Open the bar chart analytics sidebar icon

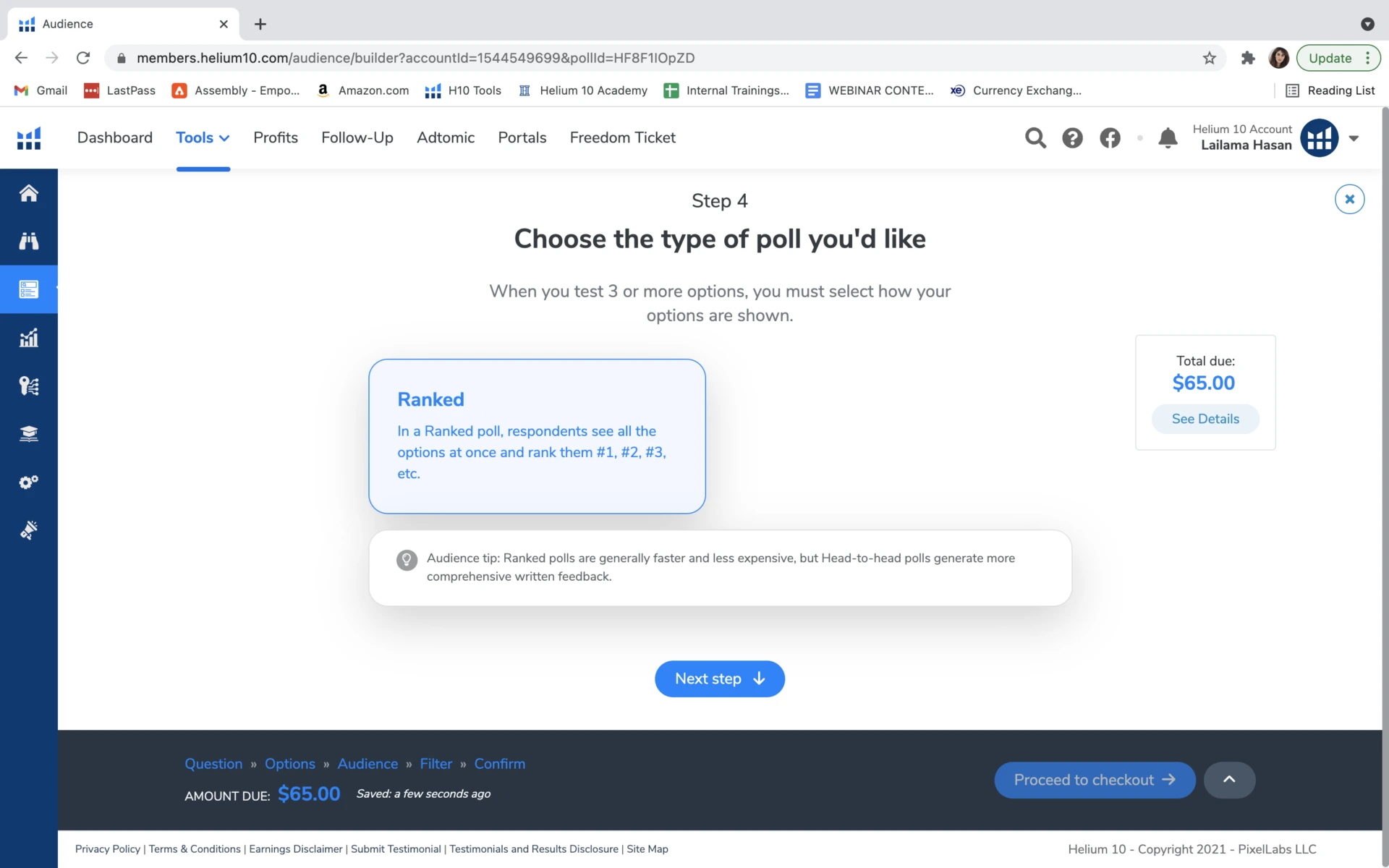pyautogui.click(x=29, y=337)
